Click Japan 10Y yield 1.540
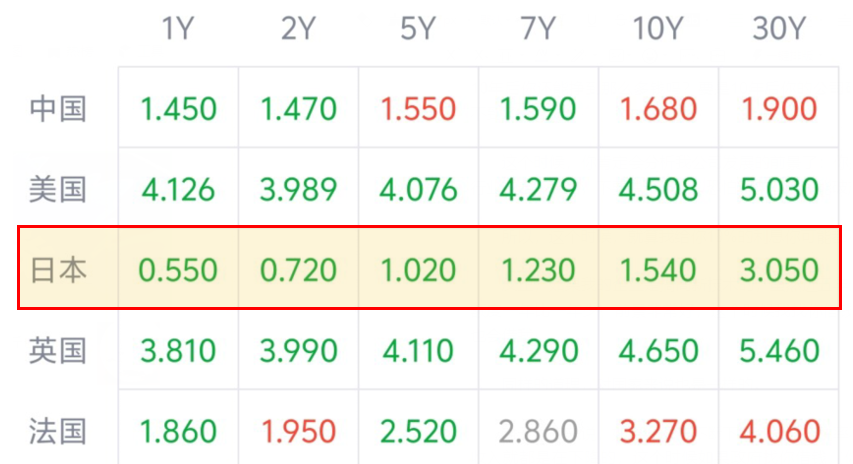The height and width of the screenshot is (464, 853). [x=658, y=270]
